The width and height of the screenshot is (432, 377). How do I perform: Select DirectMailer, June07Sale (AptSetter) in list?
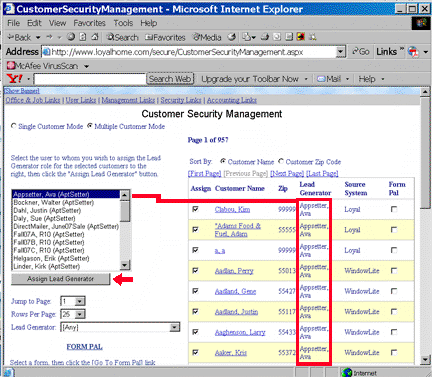tap(66, 226)
